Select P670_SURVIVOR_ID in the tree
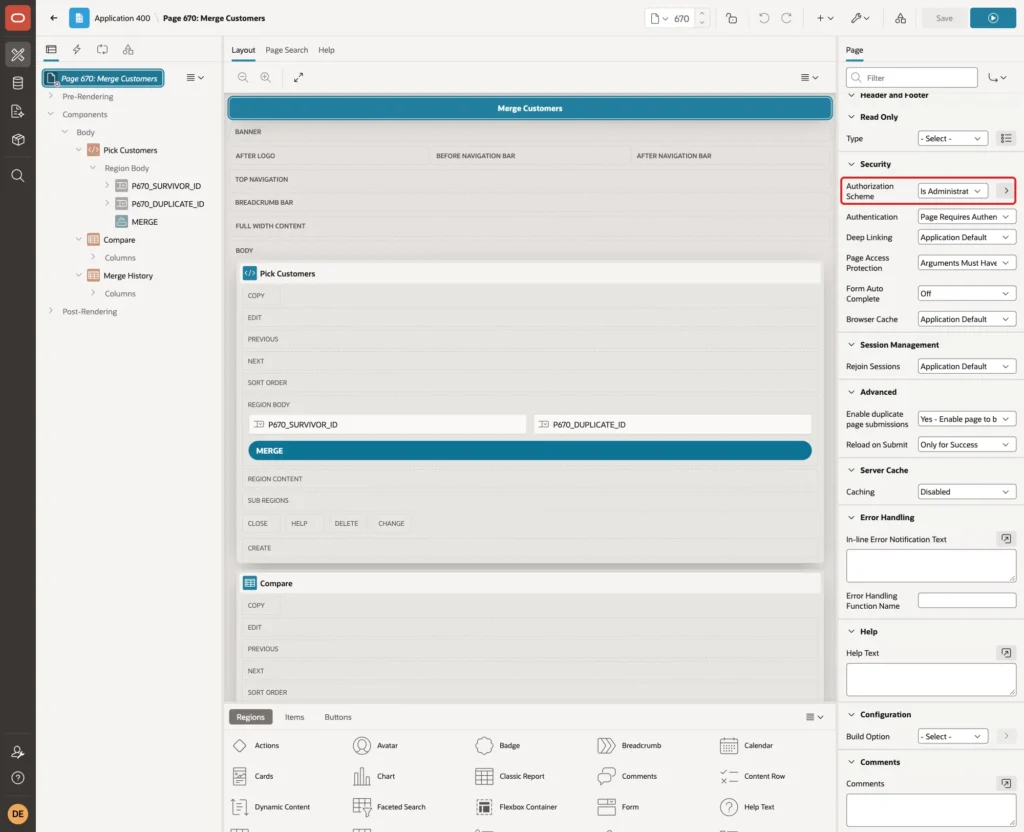The width and height of the screenshot is (1024, 832). [x=166, y=185]
